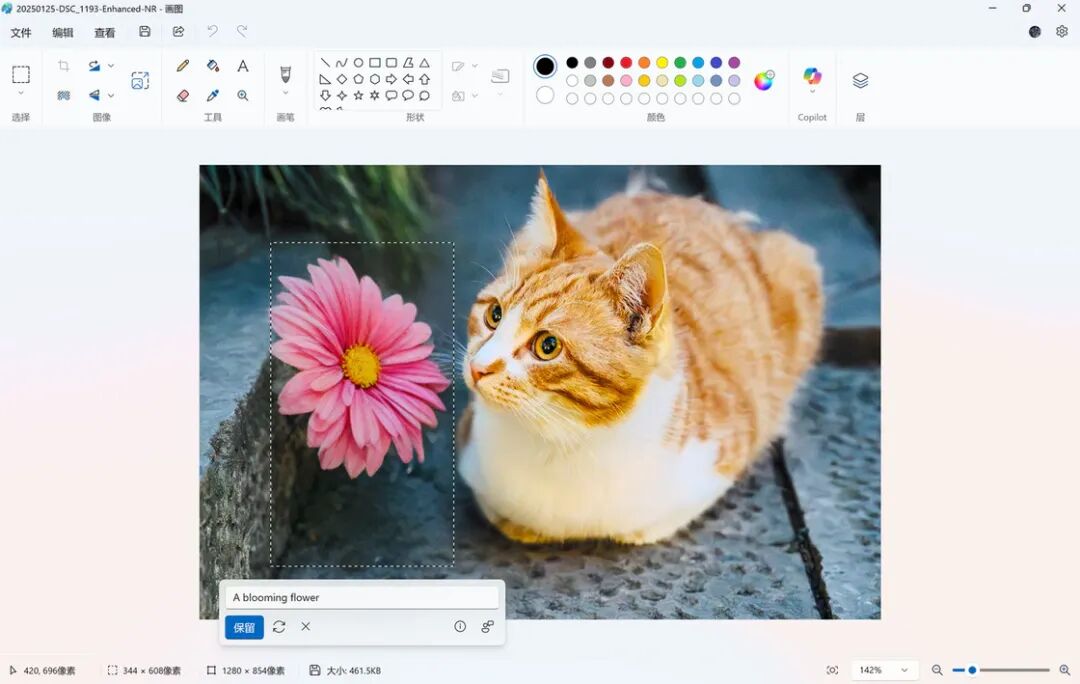Click the flip image icon

[x=94, y=95]
